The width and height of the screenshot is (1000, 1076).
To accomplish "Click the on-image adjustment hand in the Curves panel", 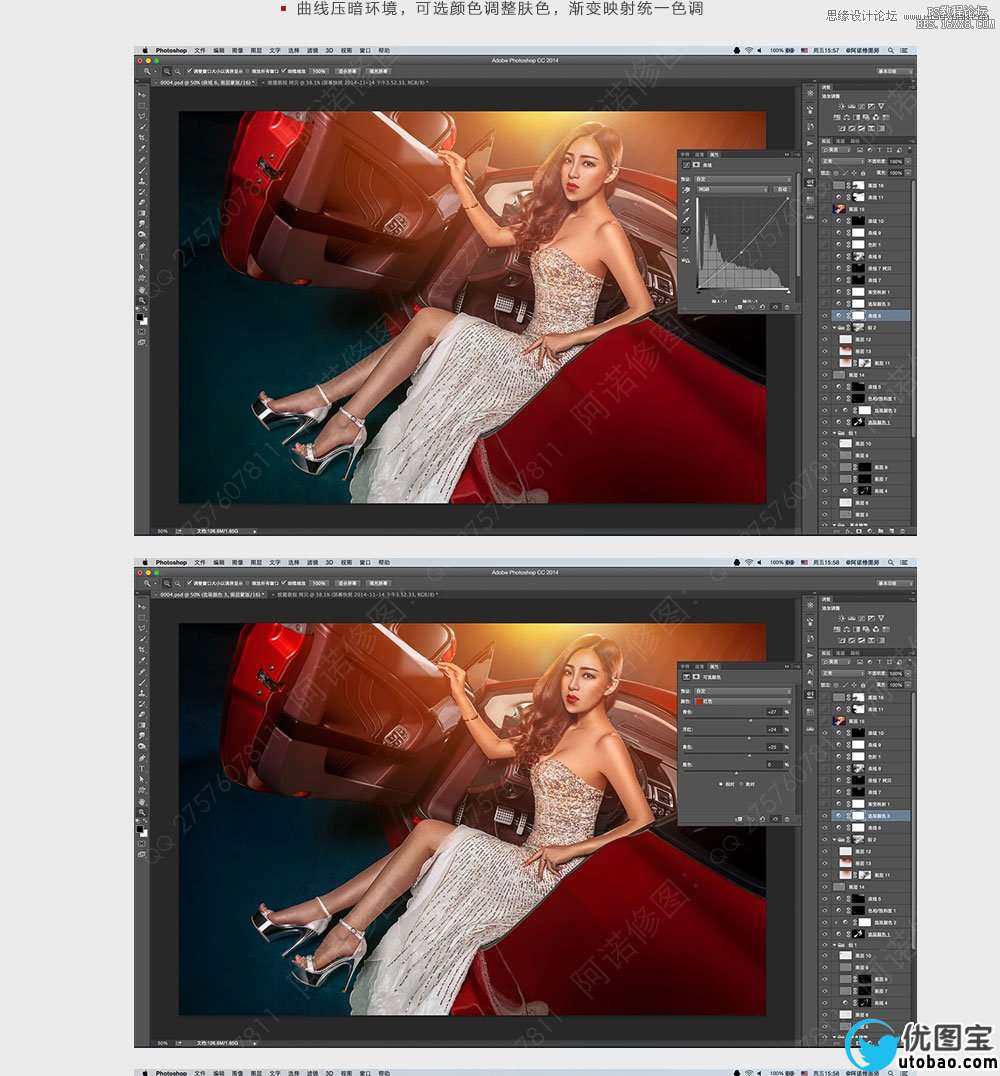I will tap(686, 189).
